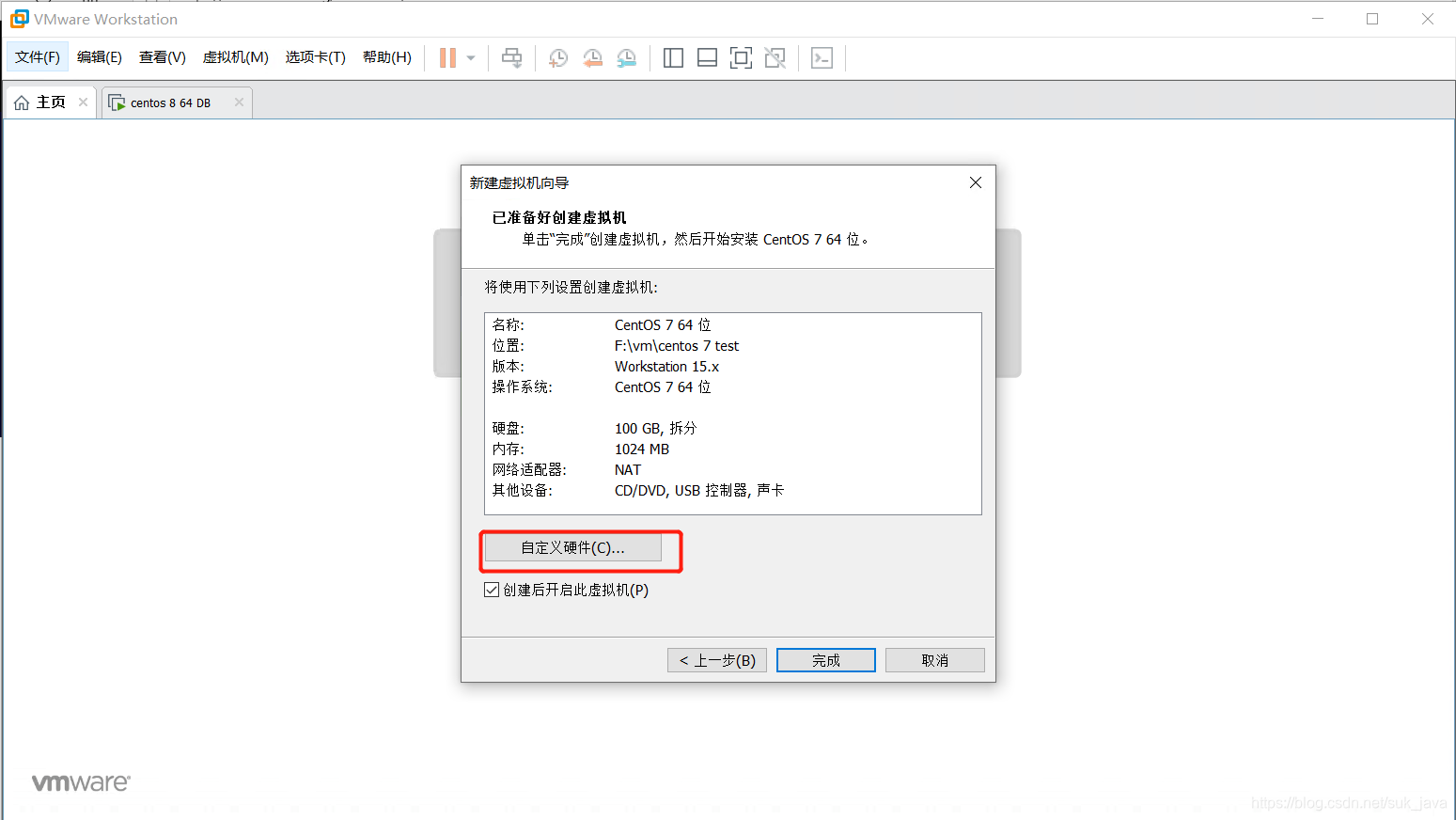The height and width of the screenshot is (820, 1456).
Task: Take a snapshot of the virtual machine
Action: click(x=557, y=57)
